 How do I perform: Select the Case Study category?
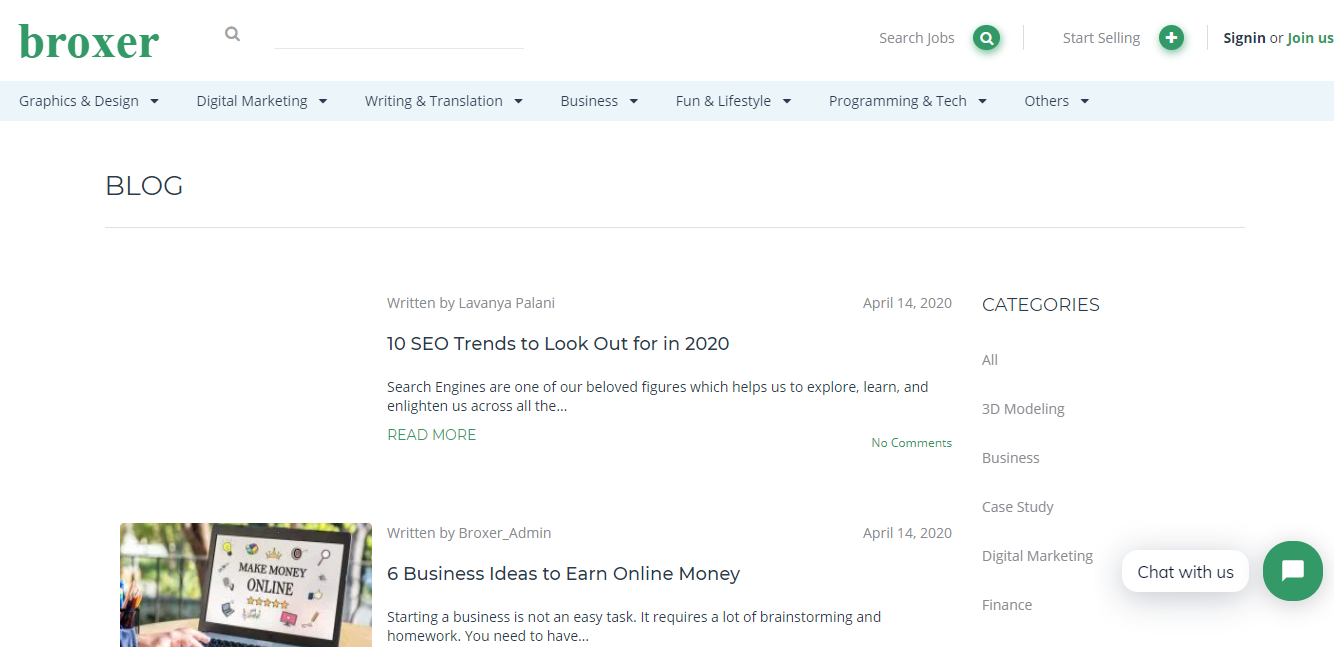click(1017, 506)
